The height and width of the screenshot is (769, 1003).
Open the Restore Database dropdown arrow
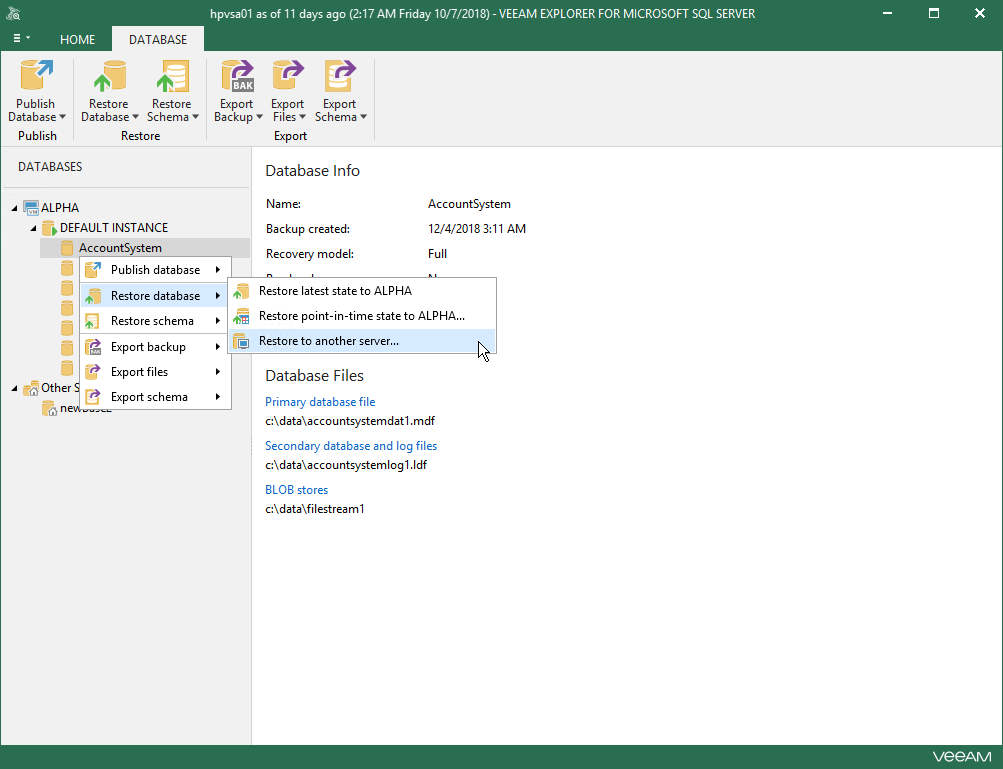(x=136, y=117)
